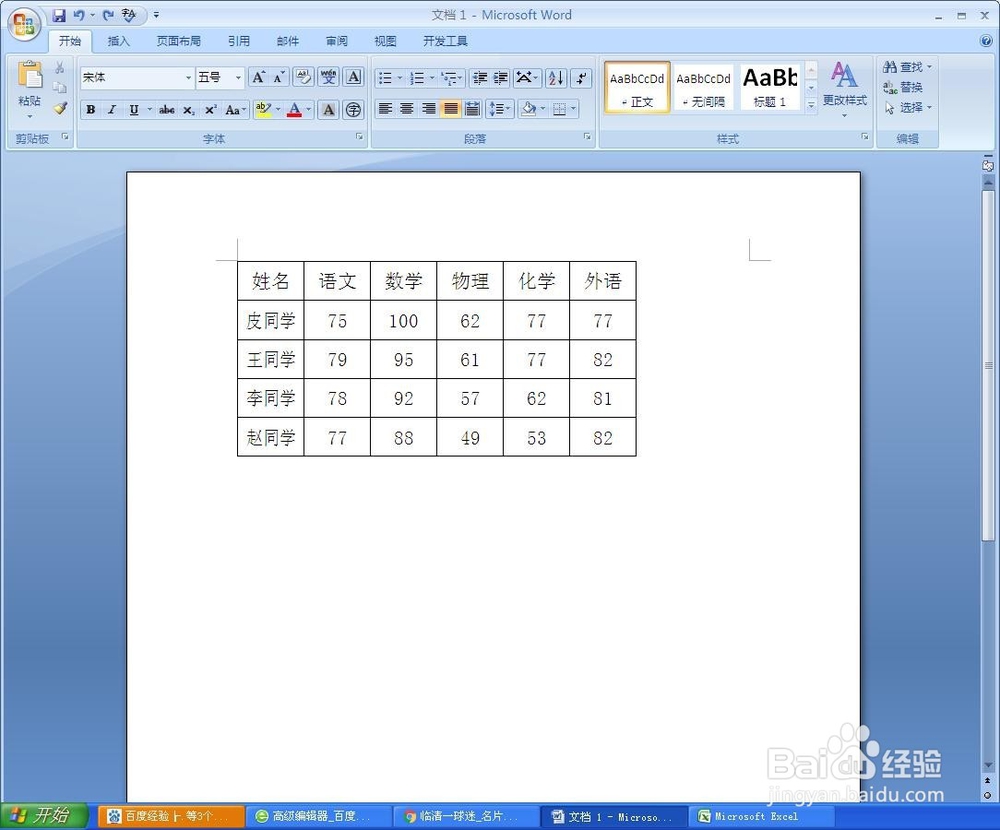Click the Microsoft Excel taskbar button
This screenshot has width=1000, height=830.
click(756, 816)
